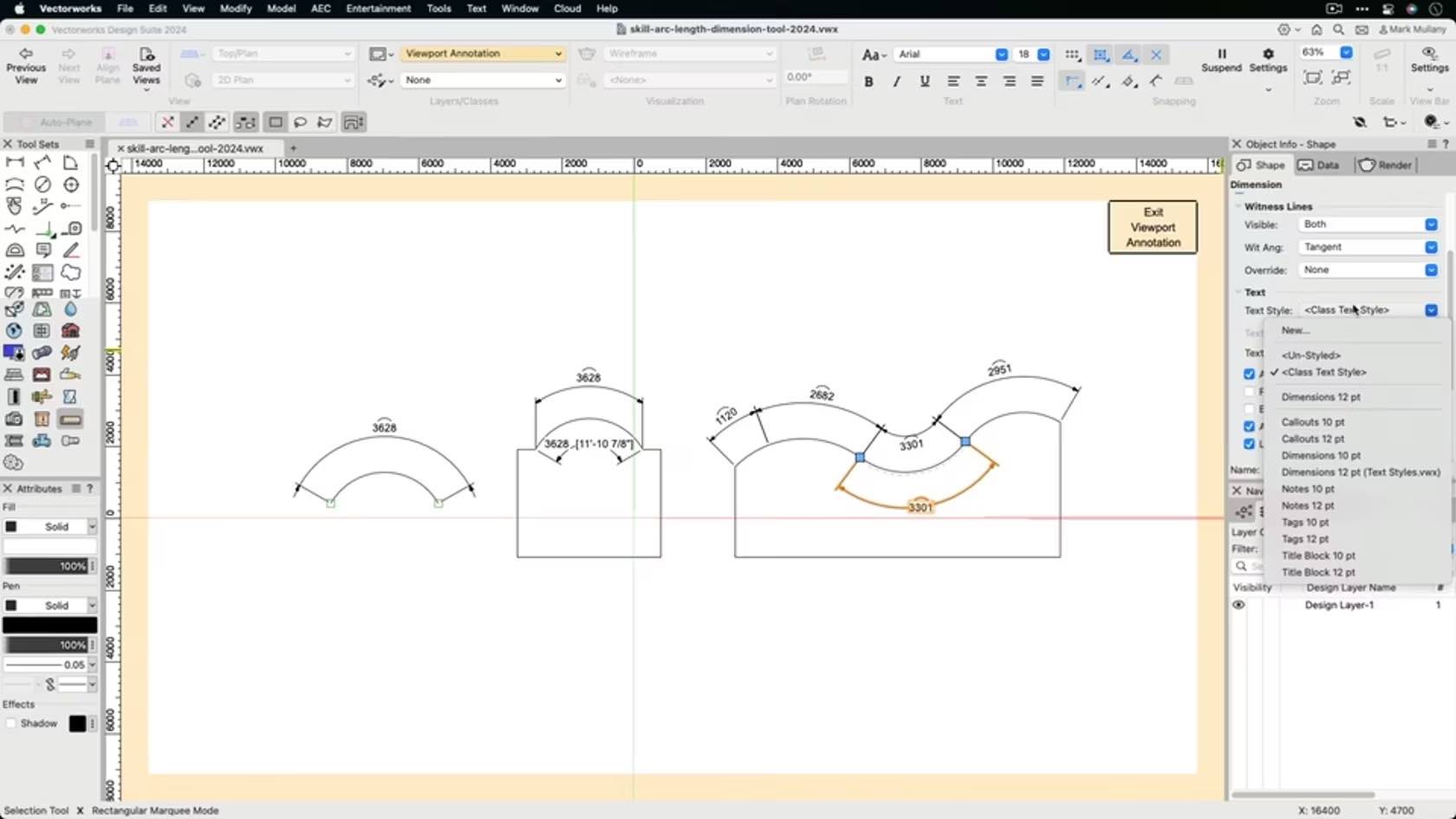Image resolution: width=1456 pixels, height=819 pixels.
Task: Toggle Snap to Grid
Action: click(x=1072, y=54)
